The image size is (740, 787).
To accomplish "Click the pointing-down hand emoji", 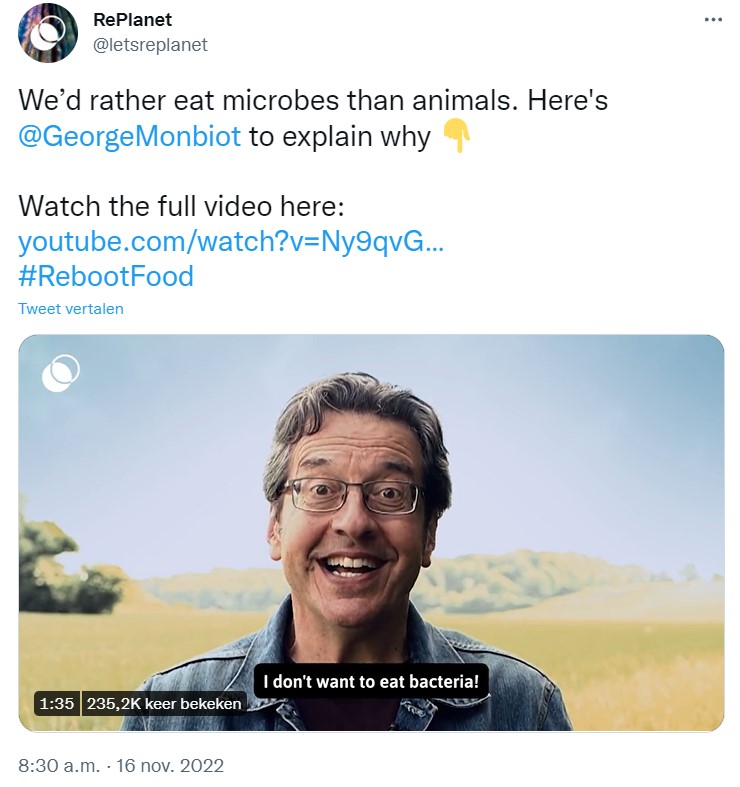I will (x=455, y=135).
